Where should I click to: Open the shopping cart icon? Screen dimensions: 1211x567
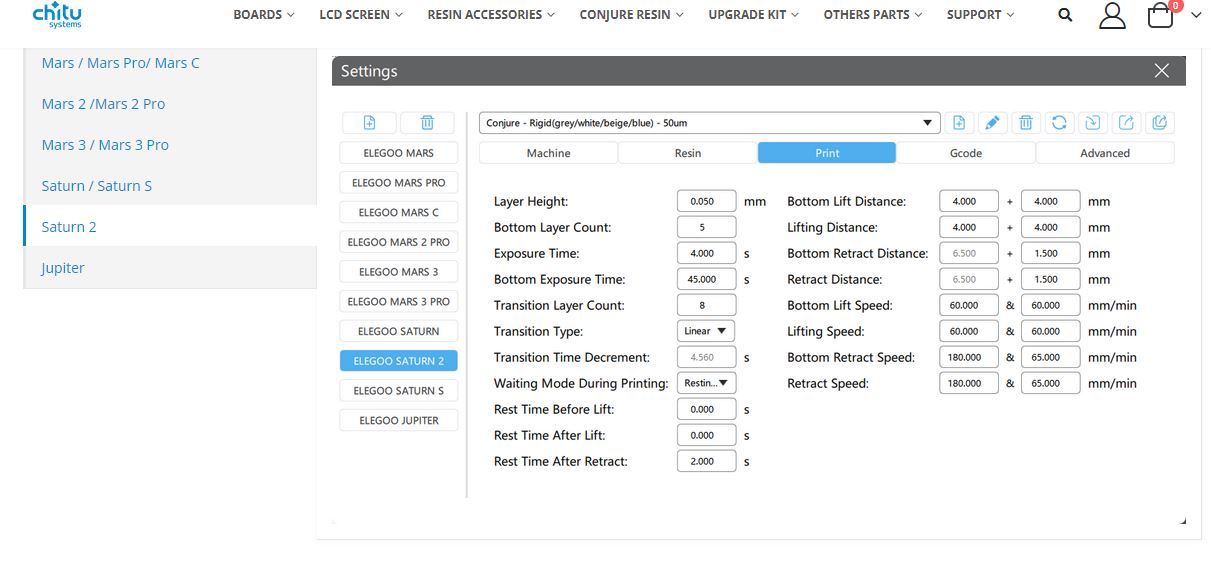(1160, 15)
